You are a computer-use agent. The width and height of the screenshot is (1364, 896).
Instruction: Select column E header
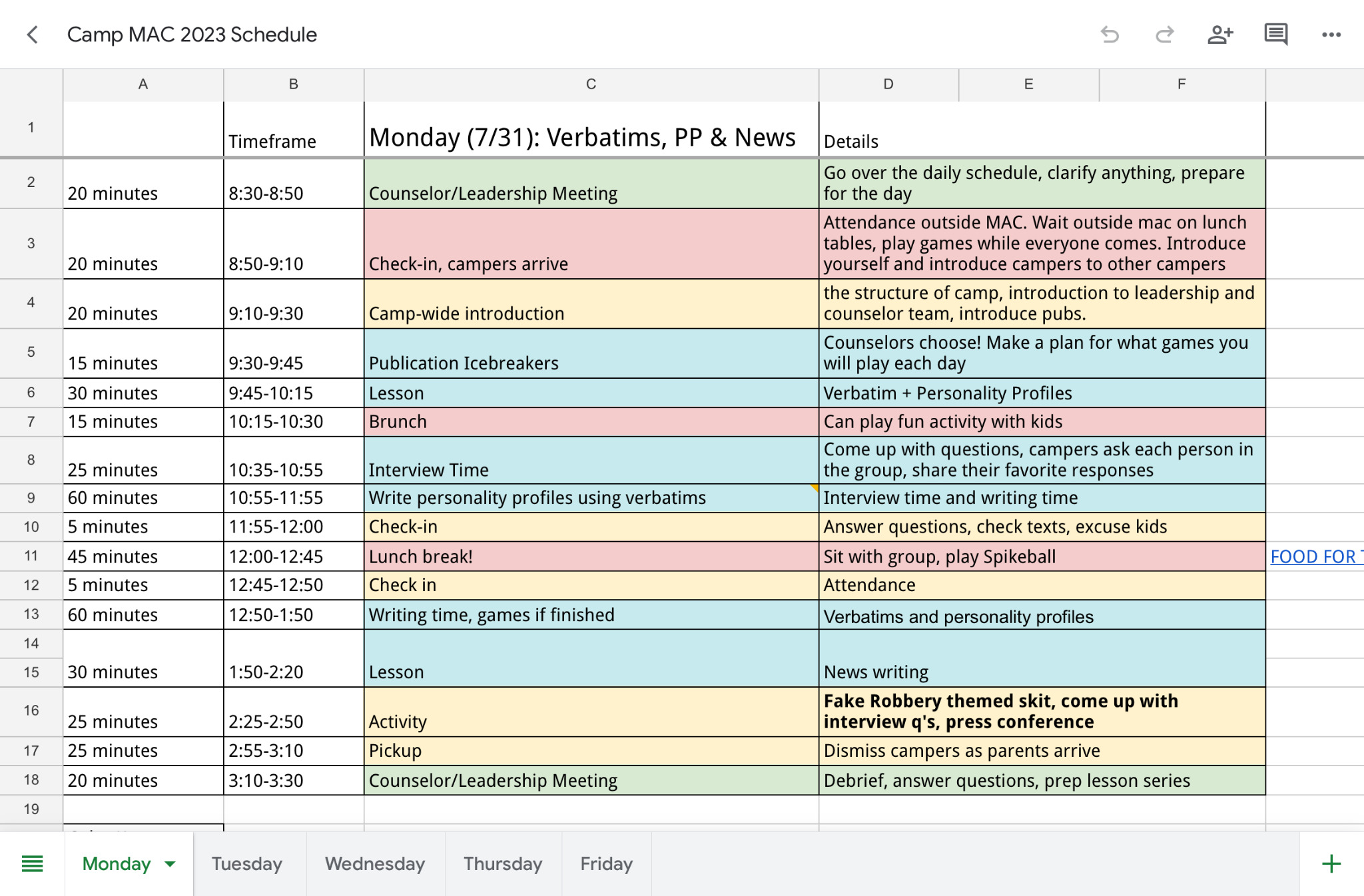1029,85
